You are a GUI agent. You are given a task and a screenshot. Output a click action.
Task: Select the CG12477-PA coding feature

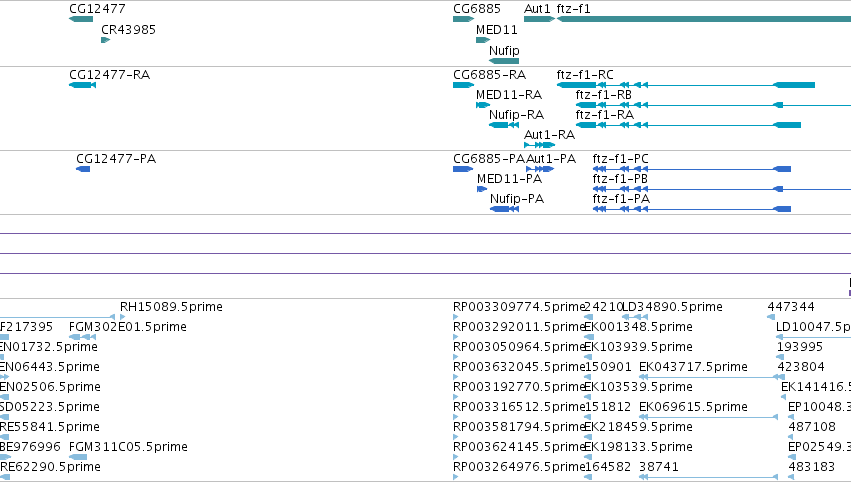(83, 169)
